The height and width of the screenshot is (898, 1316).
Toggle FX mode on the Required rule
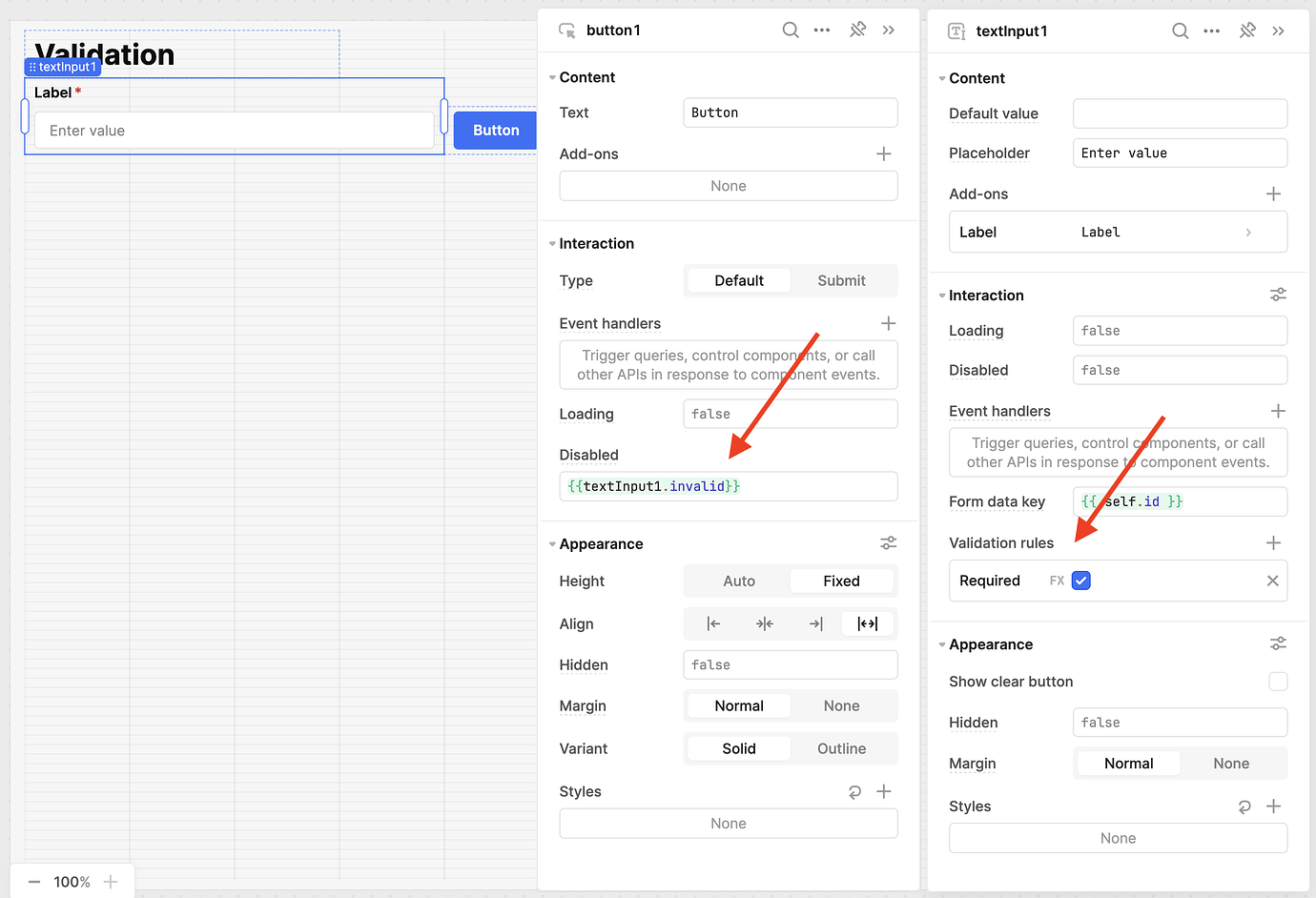[1057, 580]
